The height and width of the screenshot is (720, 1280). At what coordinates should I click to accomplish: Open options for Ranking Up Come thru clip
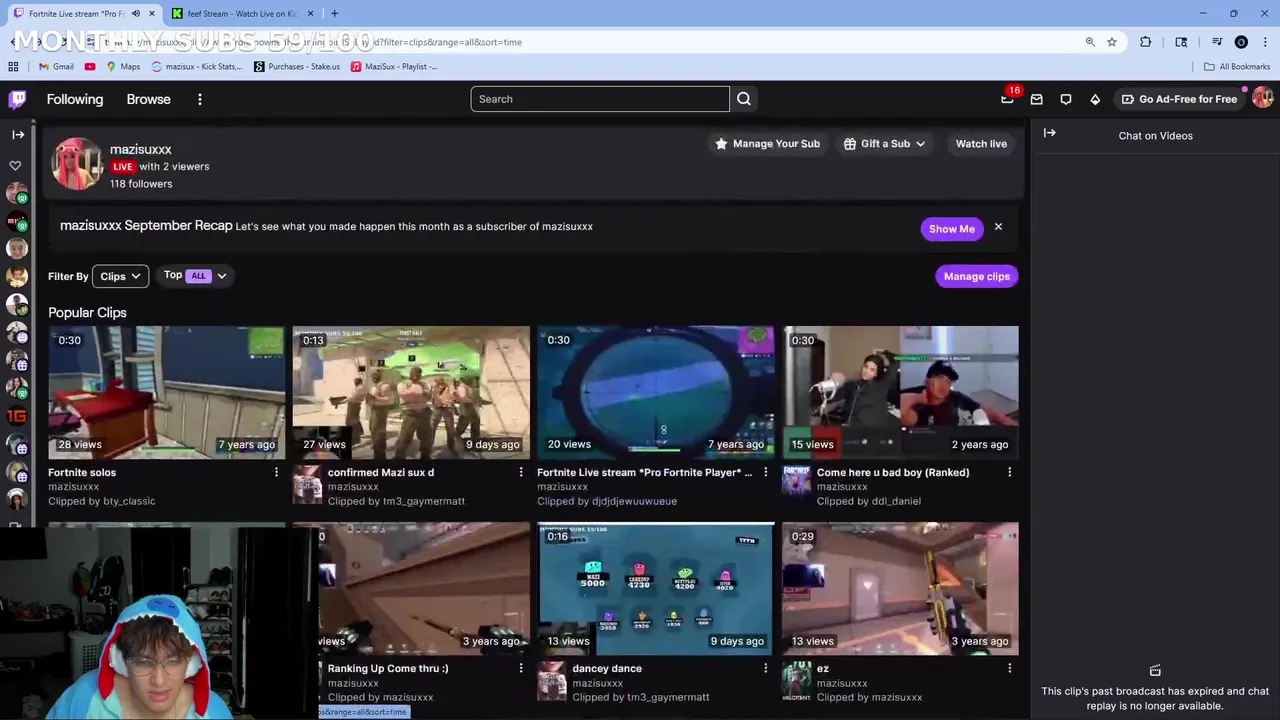521,668
